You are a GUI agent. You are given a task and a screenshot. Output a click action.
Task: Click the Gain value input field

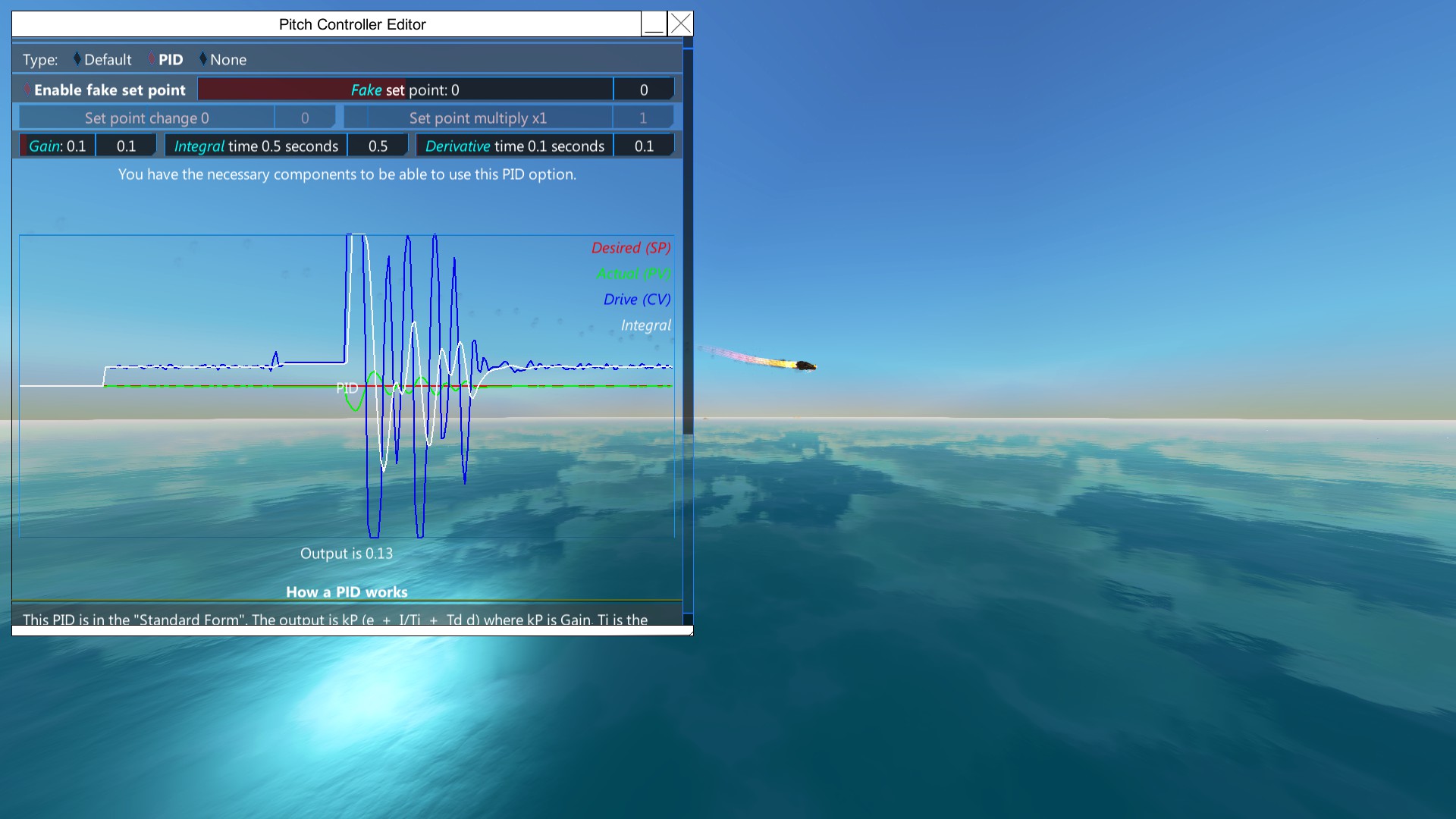coord(126,146)
